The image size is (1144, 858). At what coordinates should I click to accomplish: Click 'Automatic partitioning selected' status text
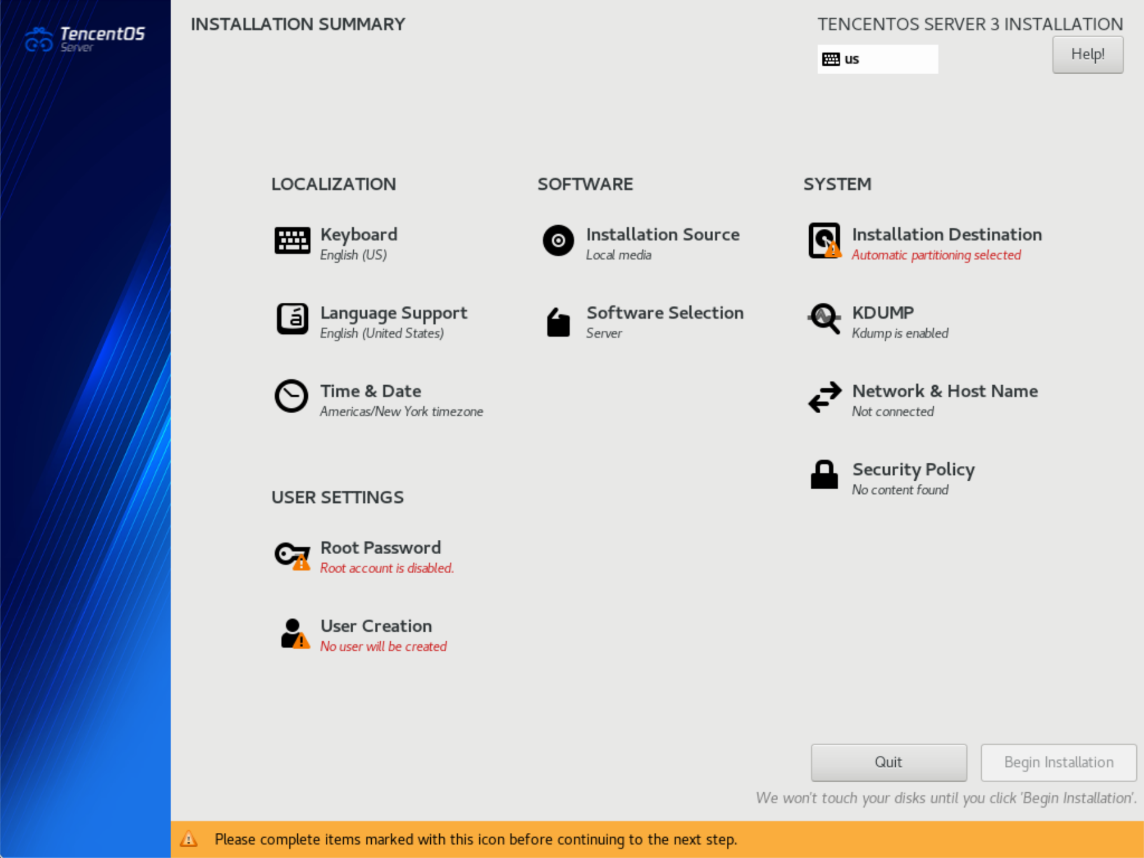936,255
